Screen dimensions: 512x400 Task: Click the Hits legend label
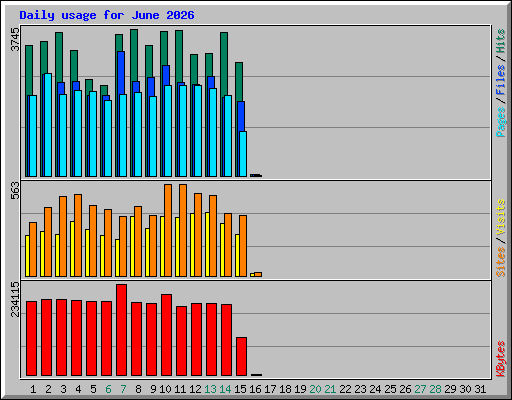(x=500, y=41)
